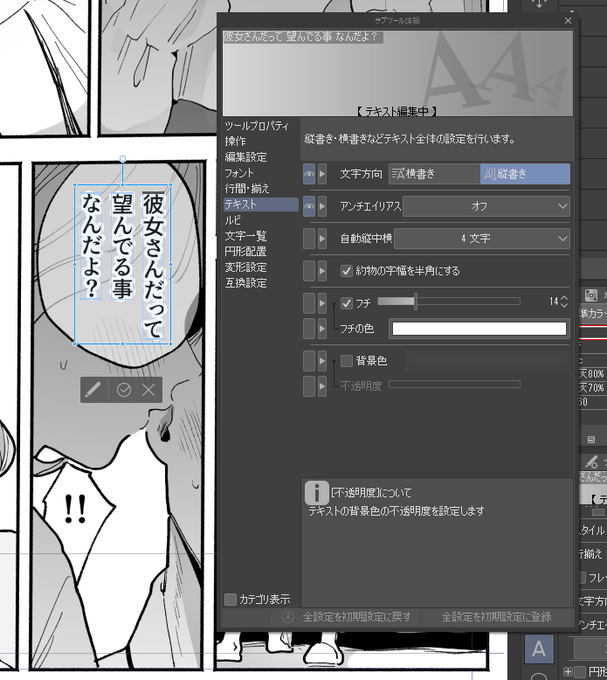The width and height of the screenshot is (607, 680).
Task: Open 変形設定 category
Action: [x=246, y=268]
